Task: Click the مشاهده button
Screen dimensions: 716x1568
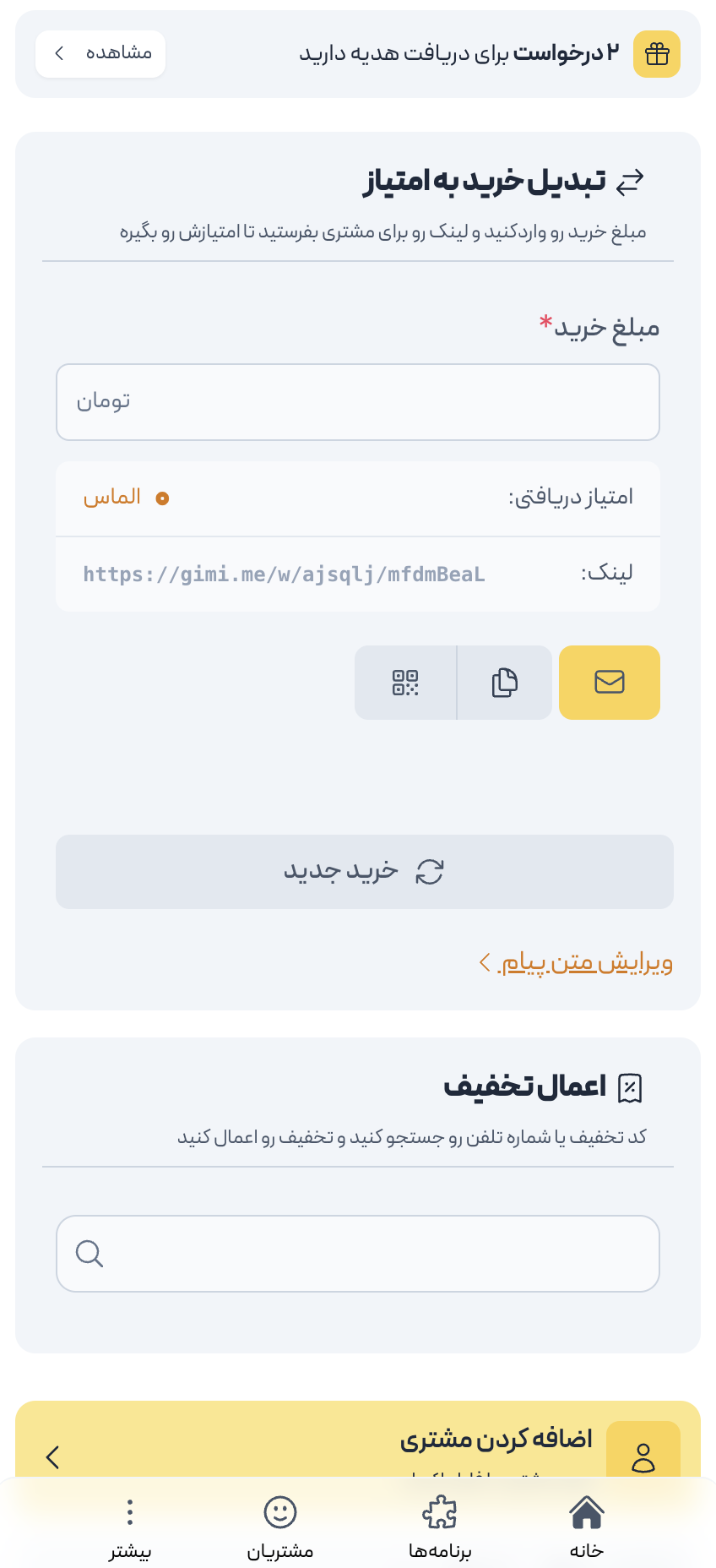Action: point(100,53)
